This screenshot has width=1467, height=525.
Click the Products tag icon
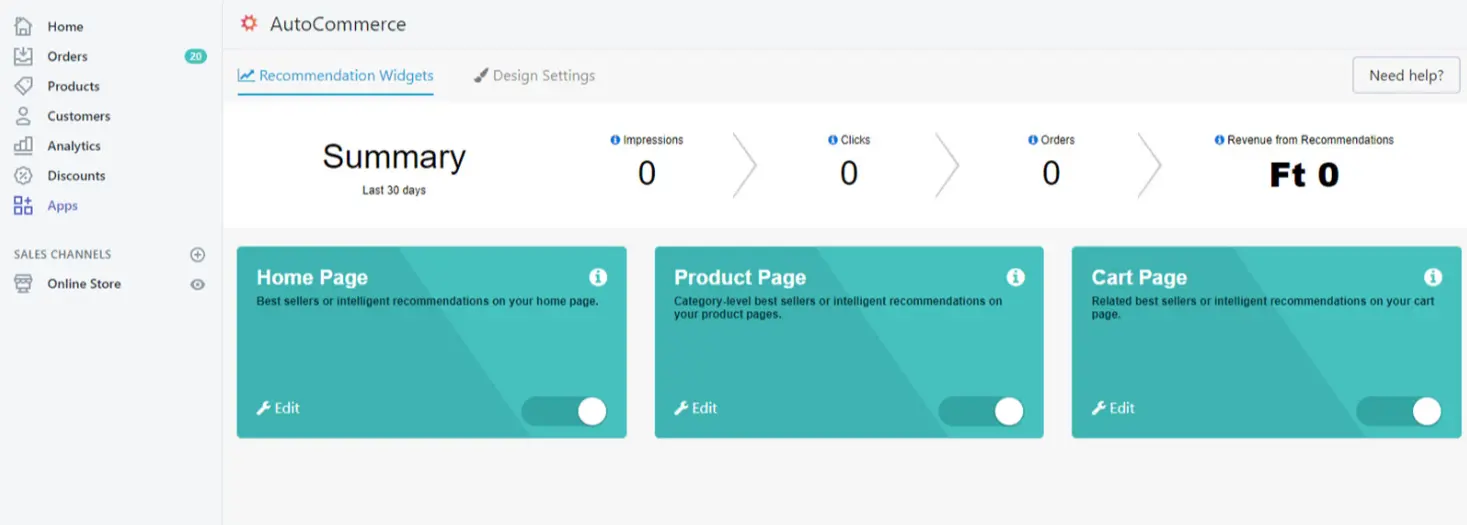(23, 86)
